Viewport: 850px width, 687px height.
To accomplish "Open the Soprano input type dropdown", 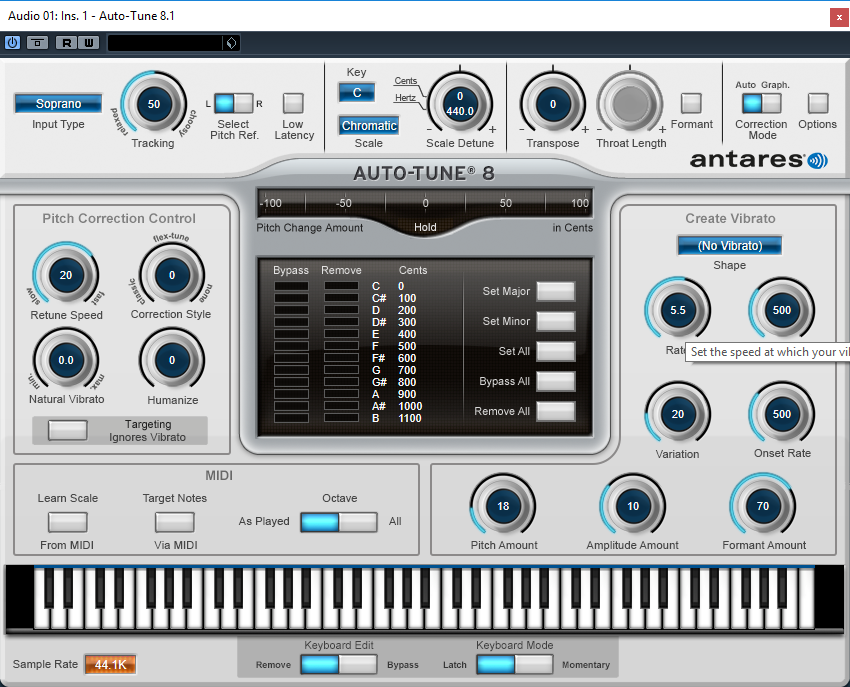I will tap(59, 104).
